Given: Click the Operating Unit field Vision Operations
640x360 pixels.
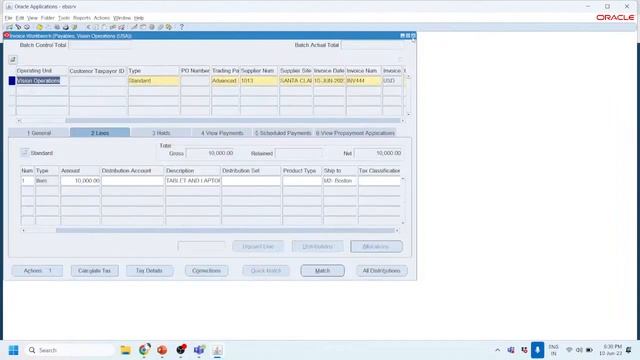Looking at the screenshot, I should point(42,81).
